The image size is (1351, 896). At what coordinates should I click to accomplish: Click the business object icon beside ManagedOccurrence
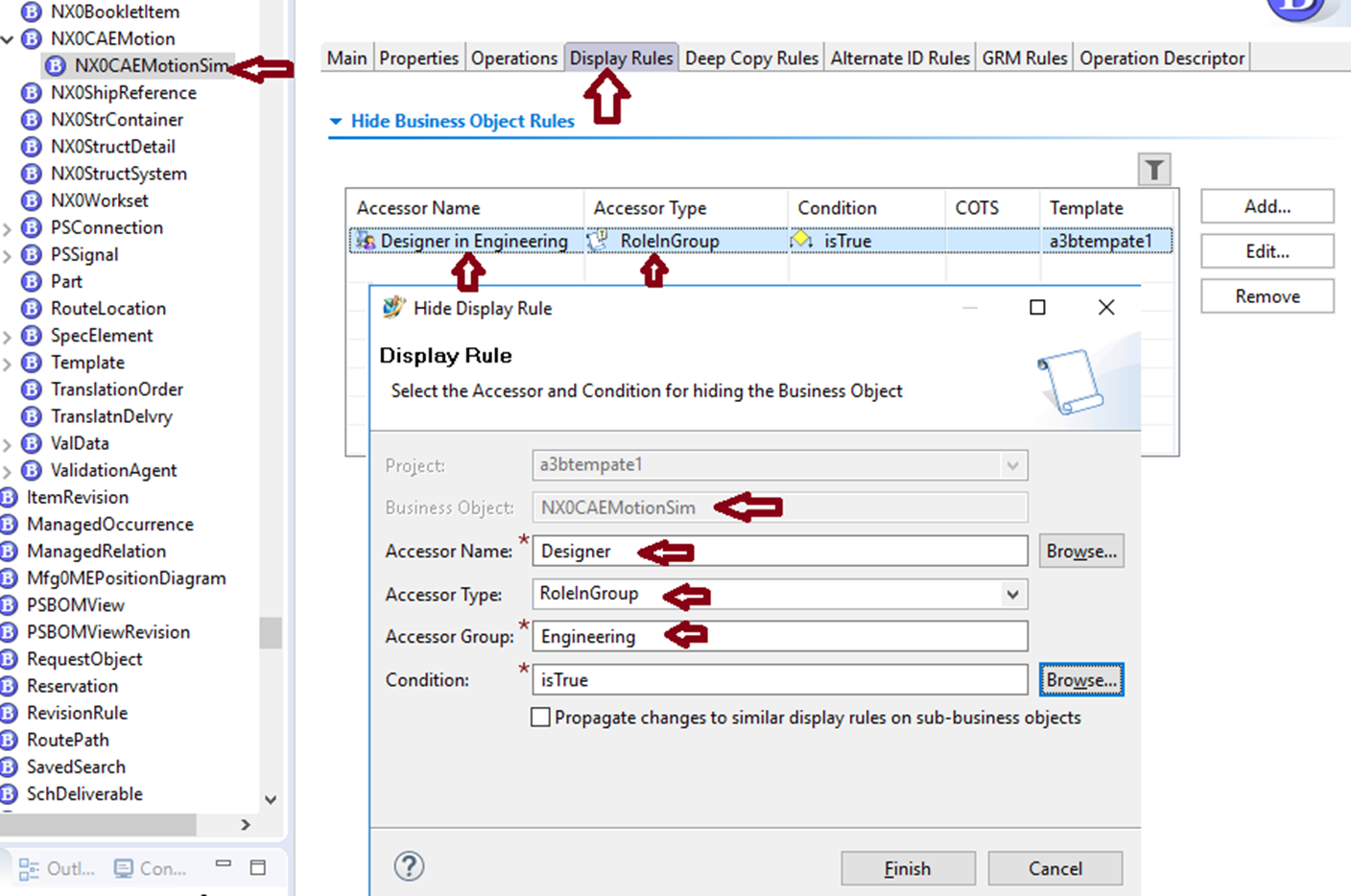click(9, 524)
